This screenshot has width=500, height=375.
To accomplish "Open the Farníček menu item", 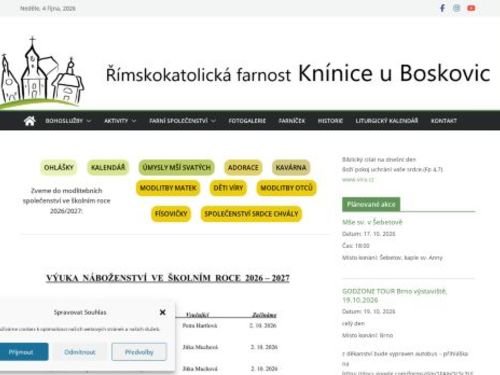I will [292, 121].
